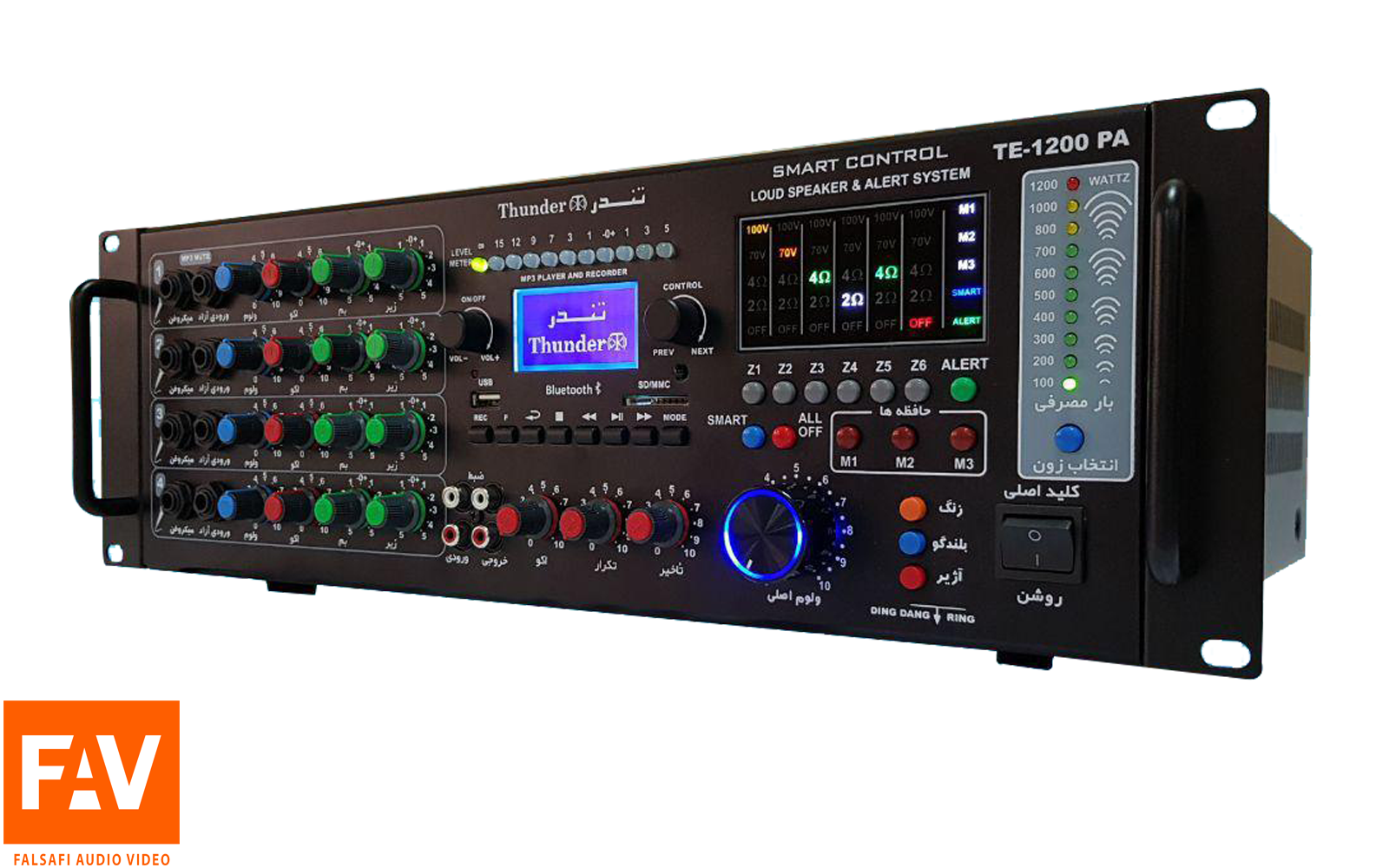Screen dimensions: 1389x868
Task: Adjust the delay (تاخیر) red knob
Action: click(656, 524)
